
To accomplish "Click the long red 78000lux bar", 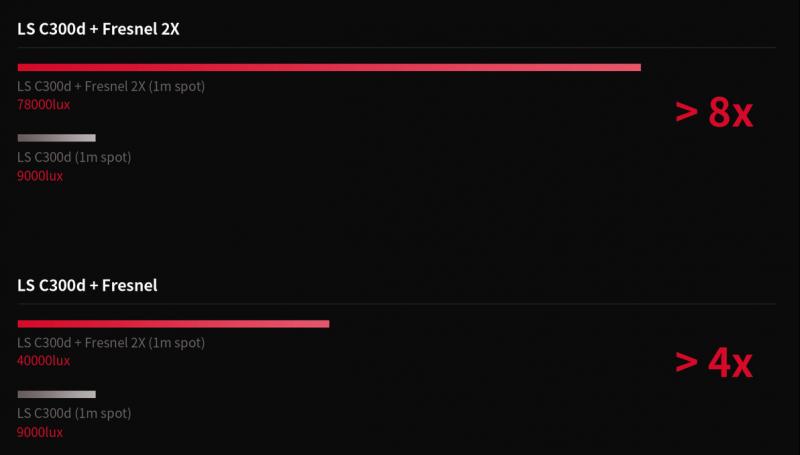I will 329,67.
